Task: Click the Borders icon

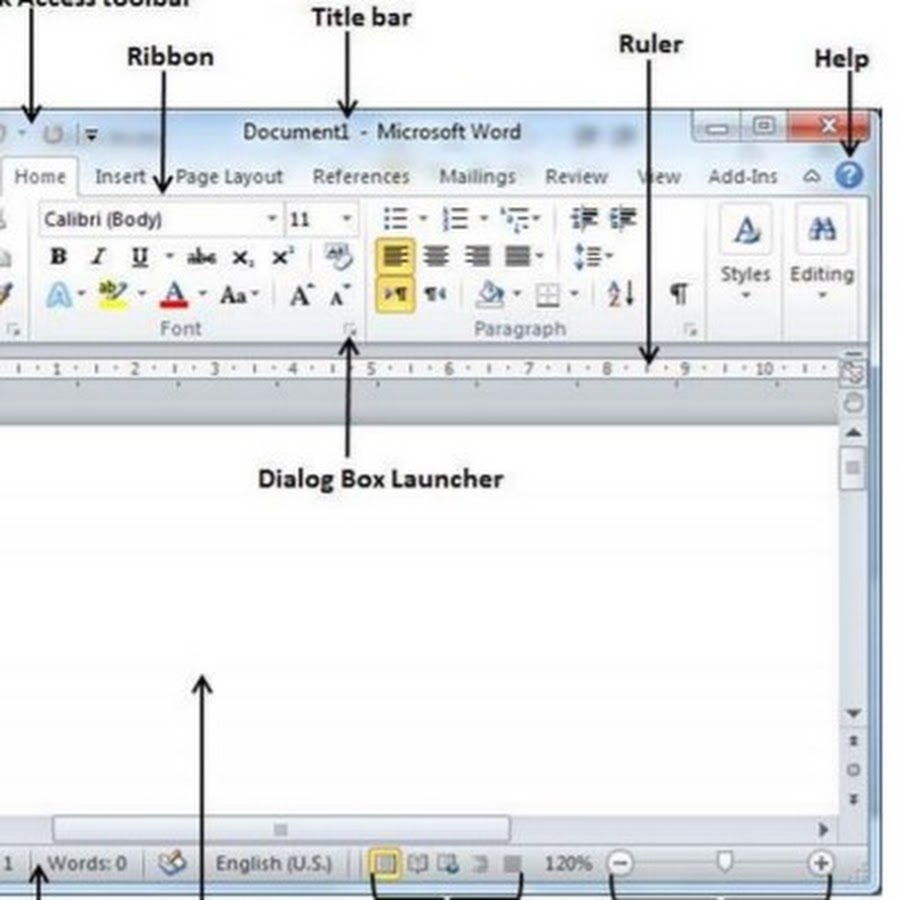Action: point(547,296)
